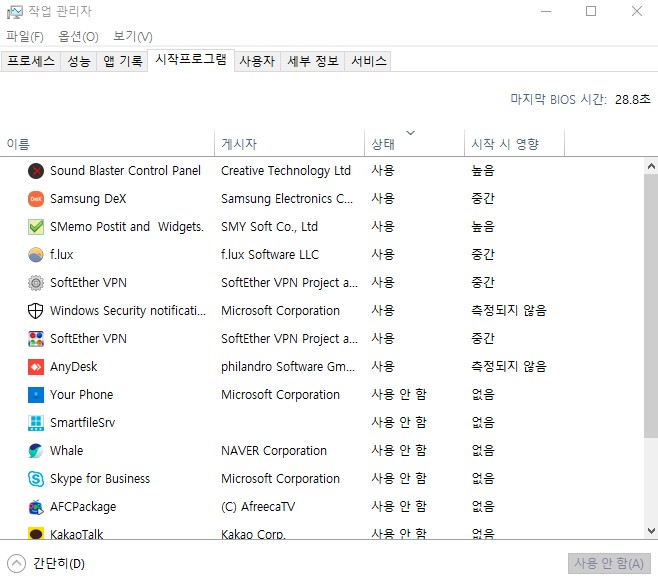This screenshot has width=658, height=585.
Task: Click the Skype for Business icon
Action: pos(36,479)
